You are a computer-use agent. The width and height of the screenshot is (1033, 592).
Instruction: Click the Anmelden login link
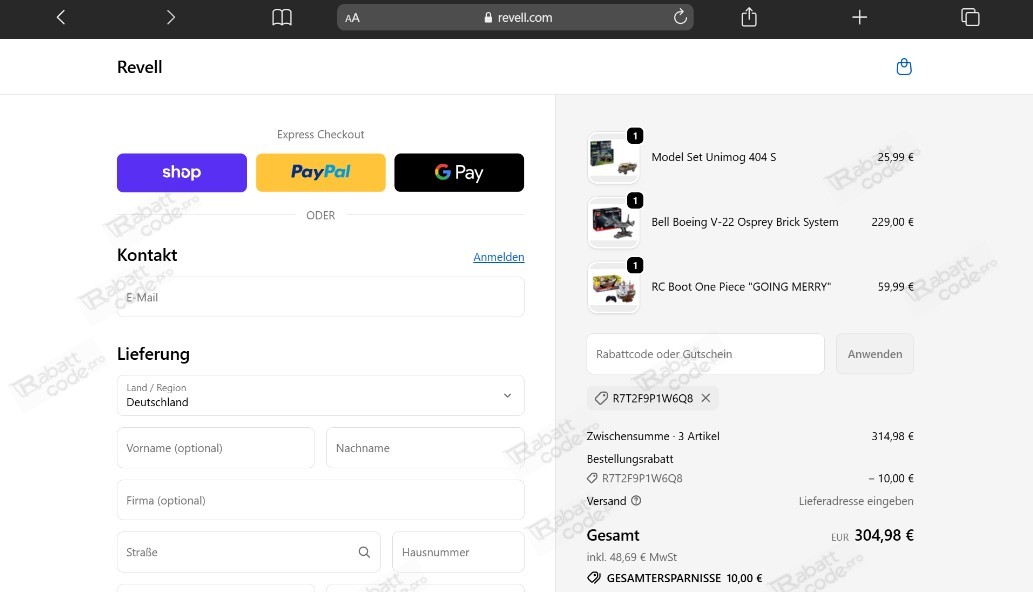coord(498,257)
